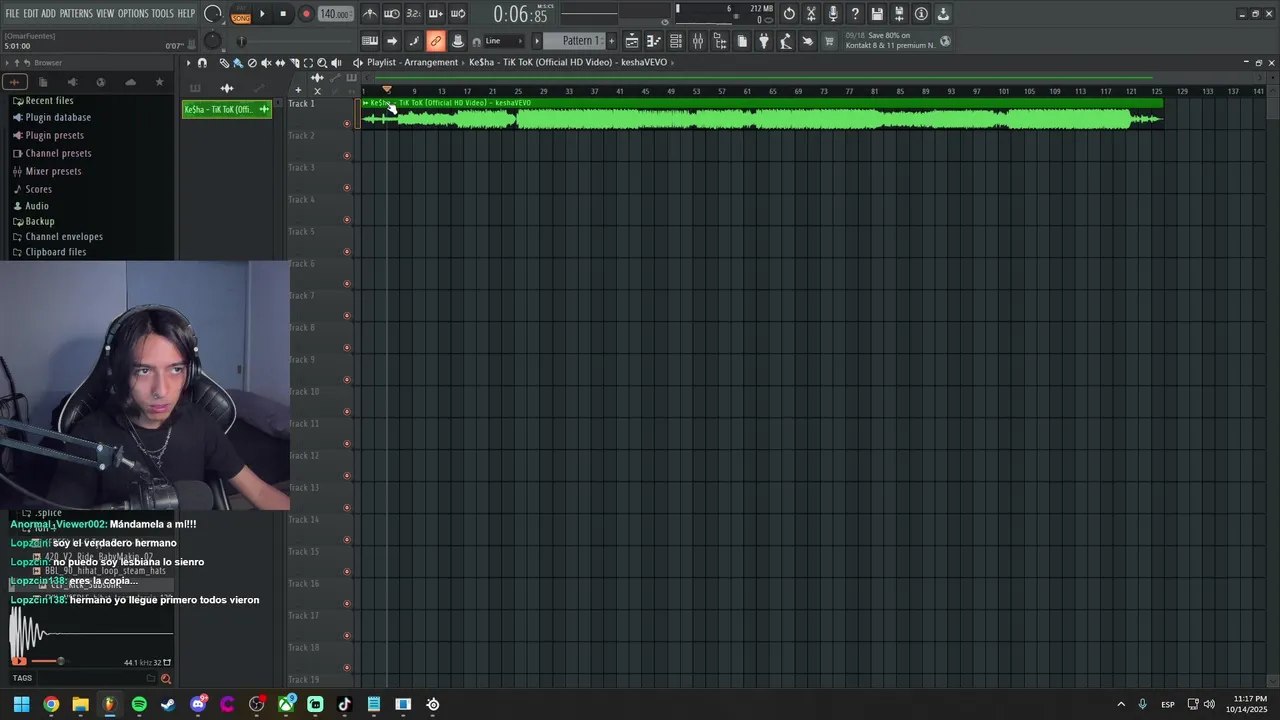The height and width of the screenshot is (720, 1280).
Task: Open the Ke$ha audio clip menu arrow
Action: tap(366, 103)
